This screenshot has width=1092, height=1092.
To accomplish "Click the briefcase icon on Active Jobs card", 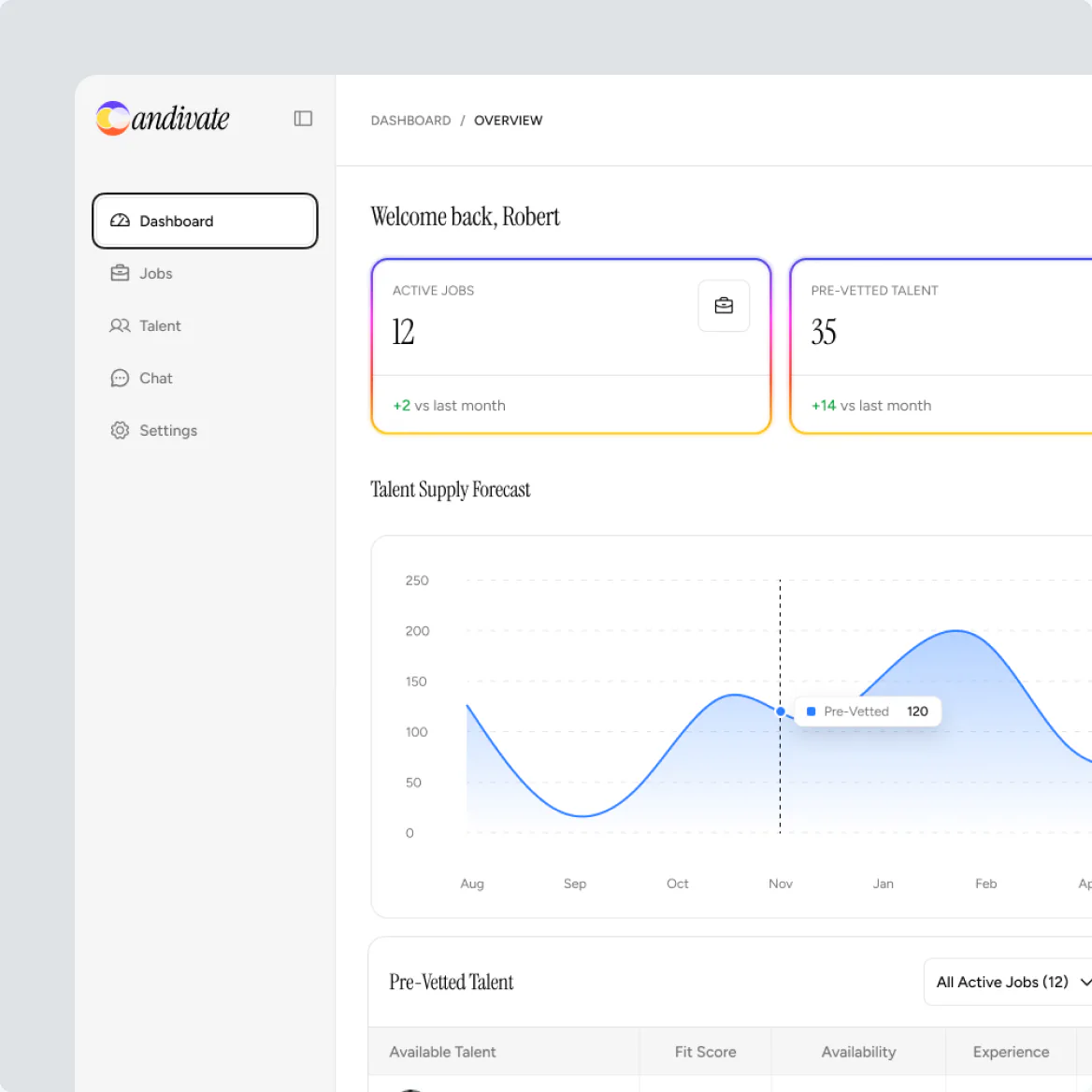I will 724,306.
